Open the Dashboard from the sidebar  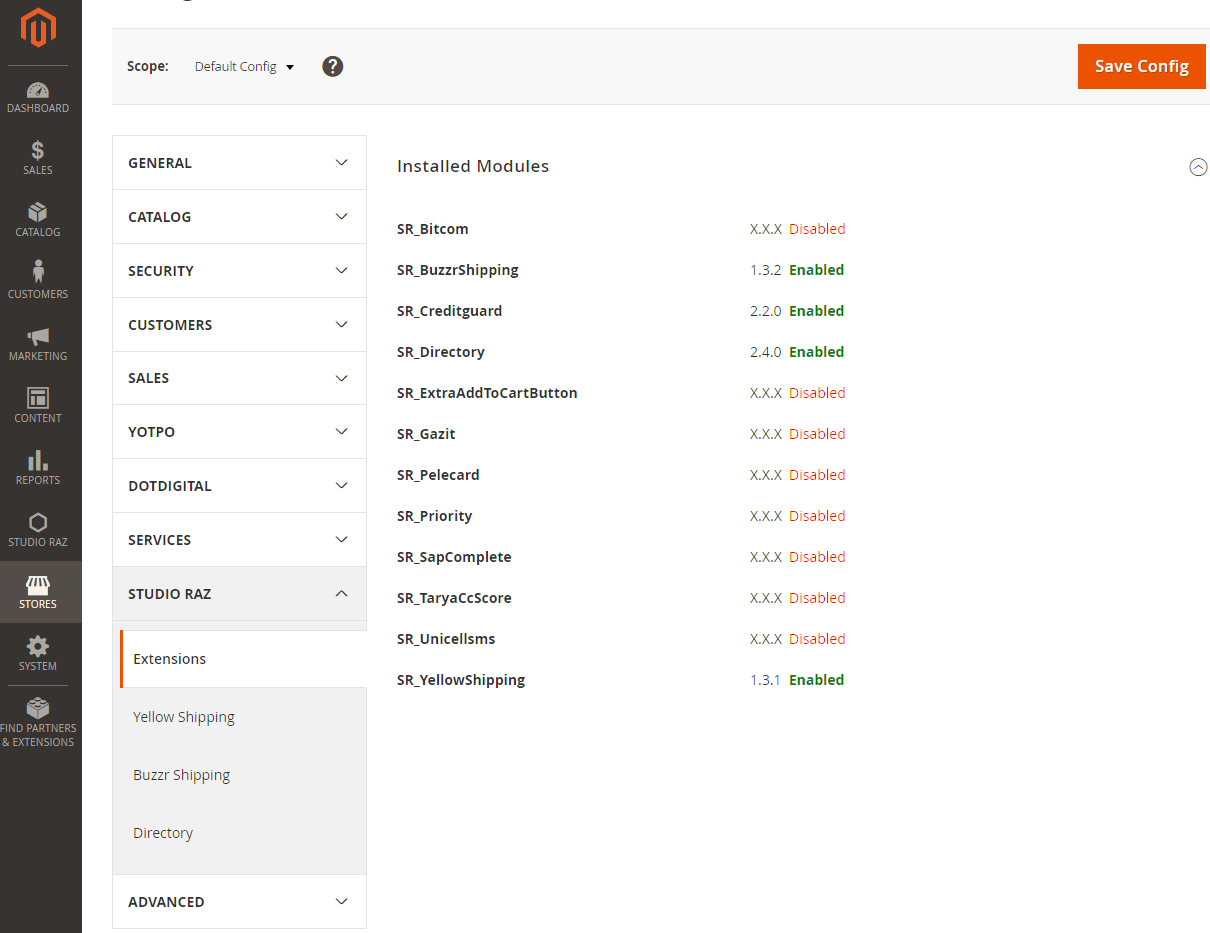(38, 95)
